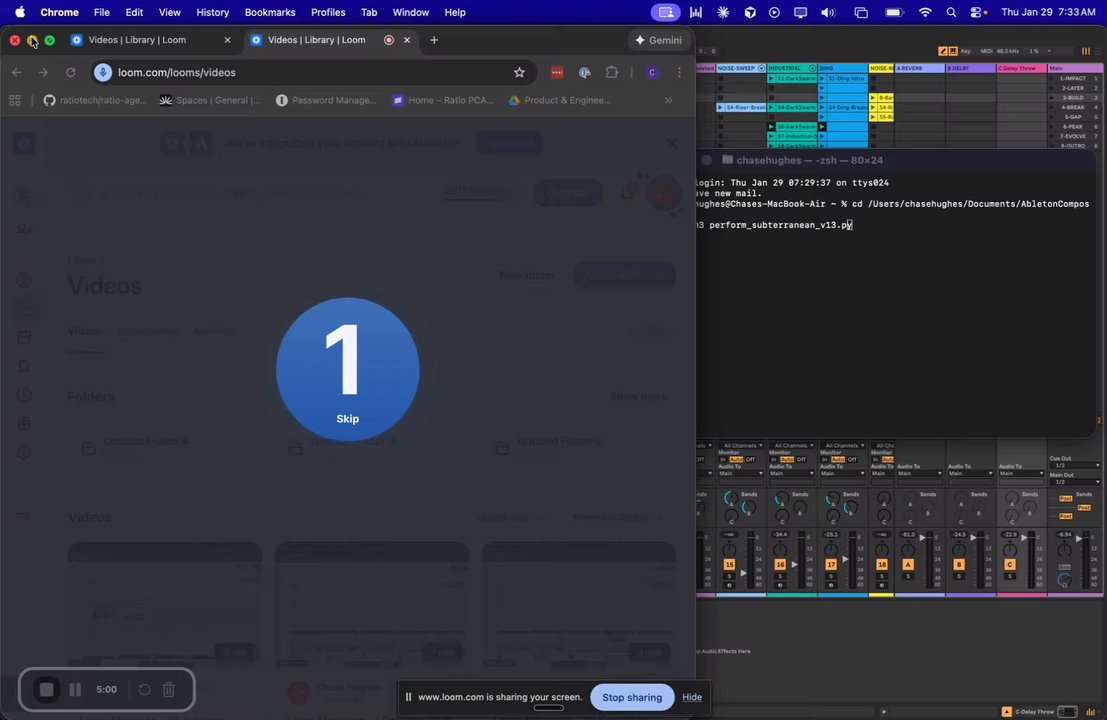Open Main Out 1/2 dropdown
The width and height of the screenshot is (1107, 720).
(x=1074, y=481)
